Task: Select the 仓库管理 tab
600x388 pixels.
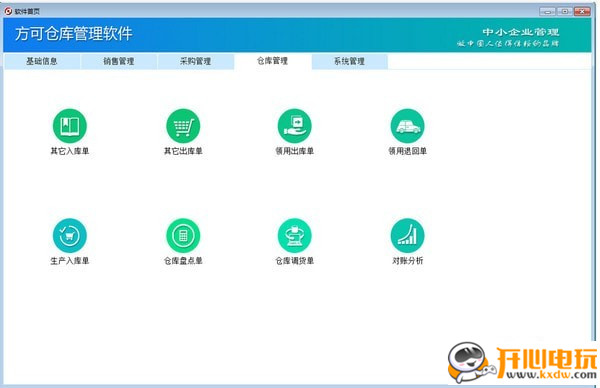Action: point(272,61)
